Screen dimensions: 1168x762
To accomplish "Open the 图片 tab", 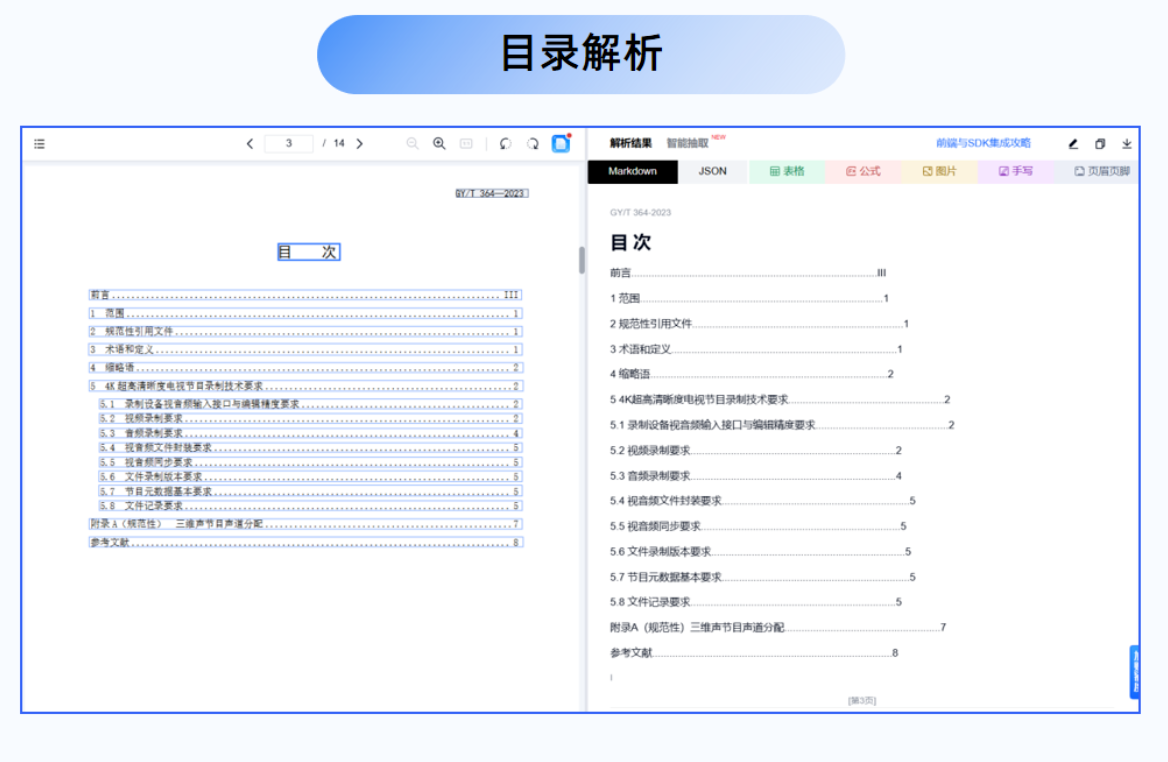I will [939, 171].
